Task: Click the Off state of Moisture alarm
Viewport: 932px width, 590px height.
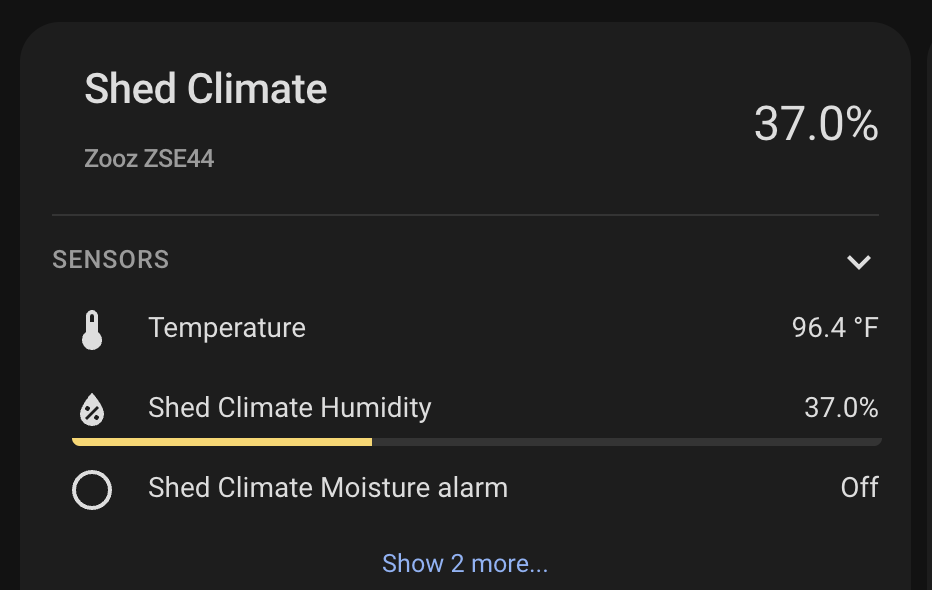Action: 859,488
